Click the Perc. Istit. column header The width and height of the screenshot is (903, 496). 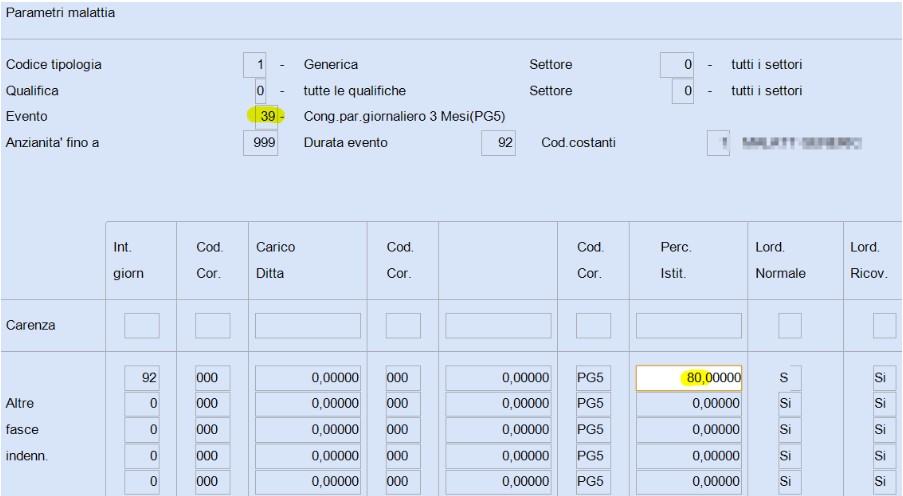tap(675, 260)
